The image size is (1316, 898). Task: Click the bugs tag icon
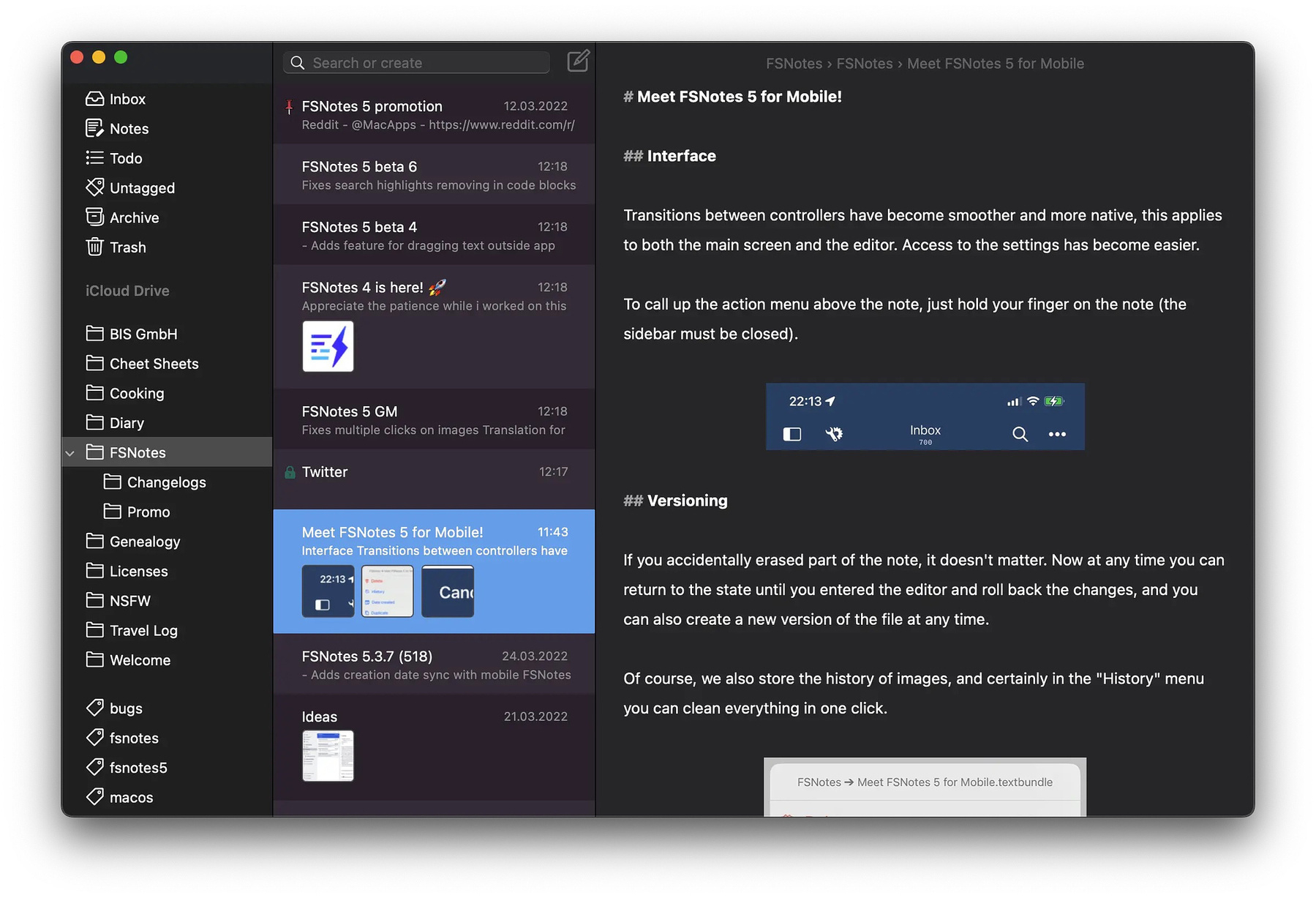94,708
